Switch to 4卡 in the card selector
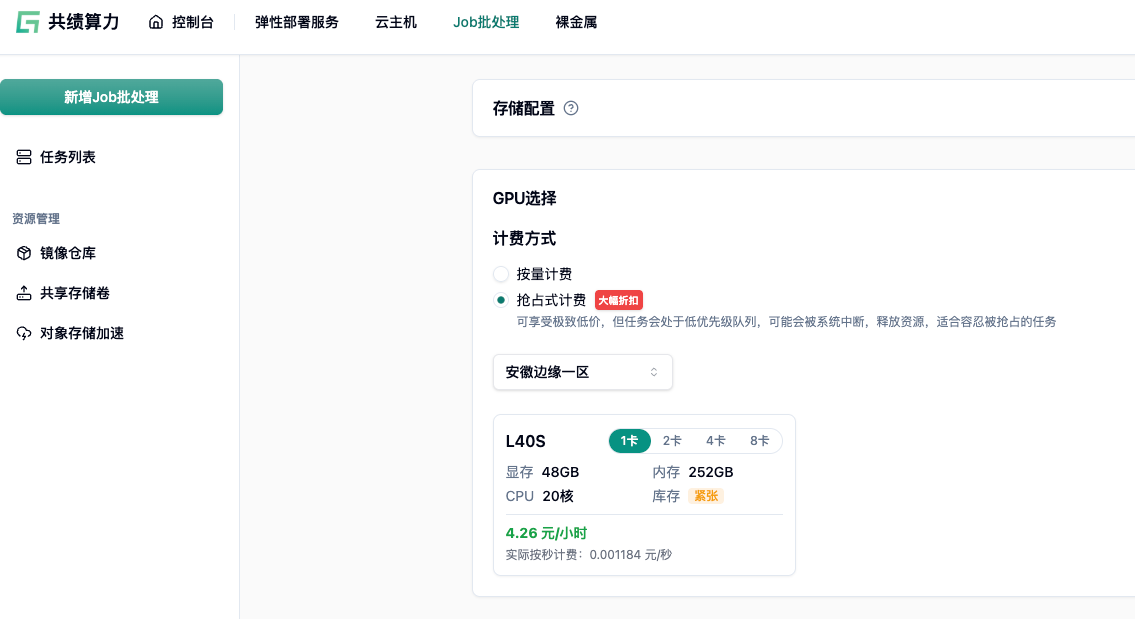 [715, 441]
